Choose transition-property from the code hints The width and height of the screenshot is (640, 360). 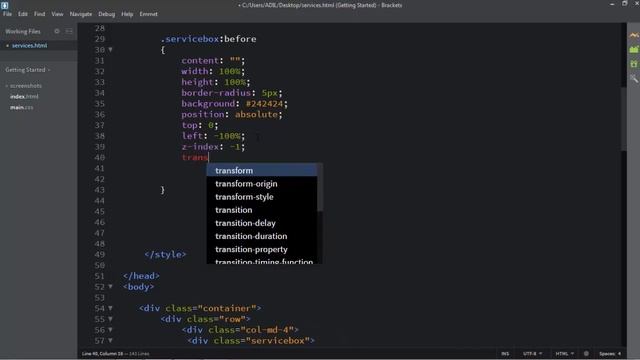(x=262, y=249)
